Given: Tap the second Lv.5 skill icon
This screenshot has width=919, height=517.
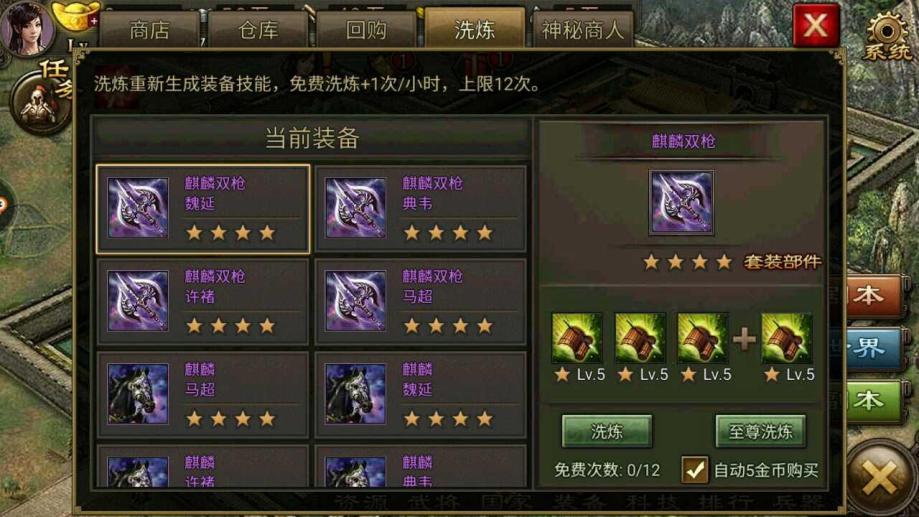Looking at the screenshot, I should click(640, 338).
